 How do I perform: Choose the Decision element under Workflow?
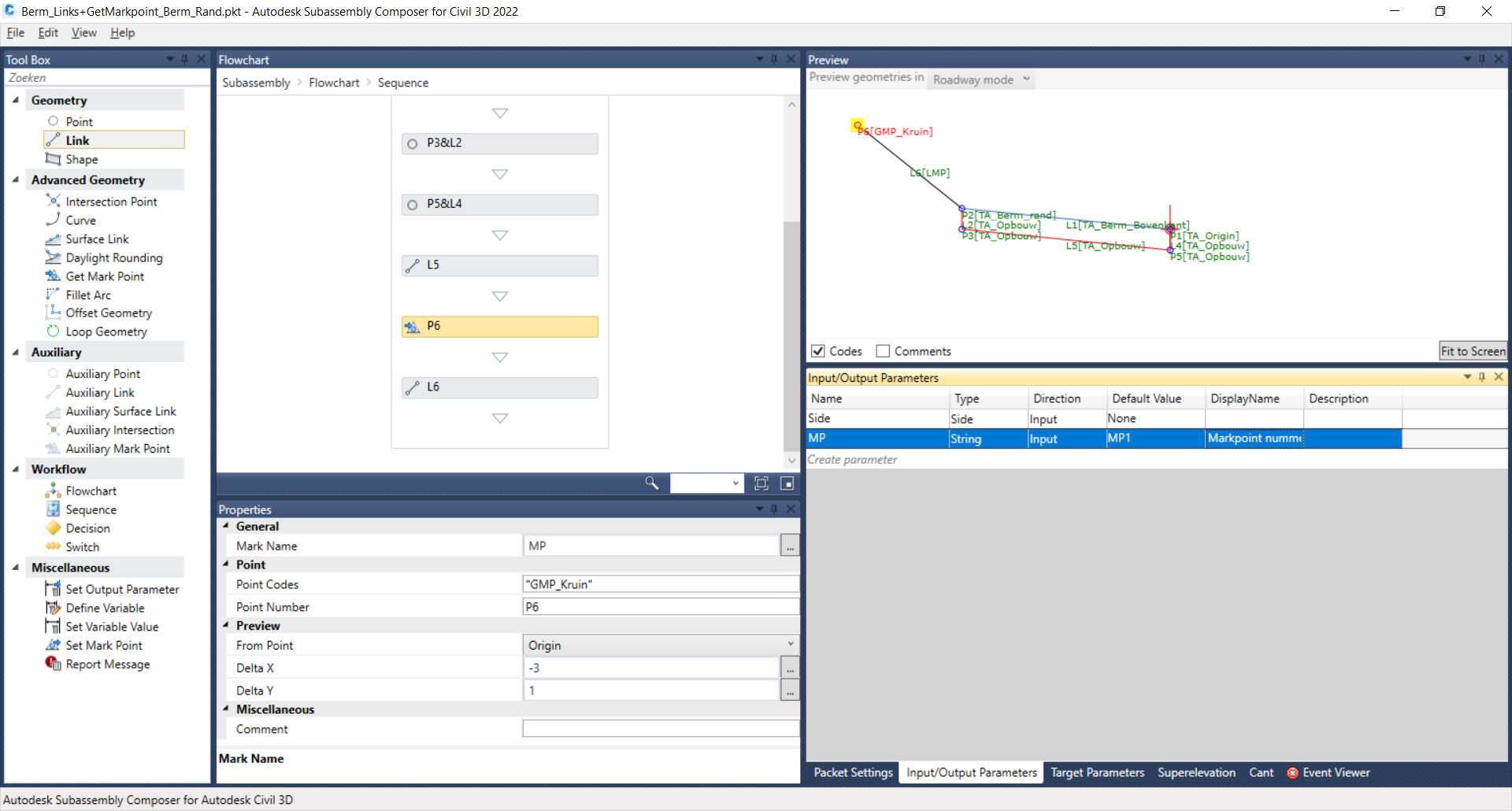[87, 528]
